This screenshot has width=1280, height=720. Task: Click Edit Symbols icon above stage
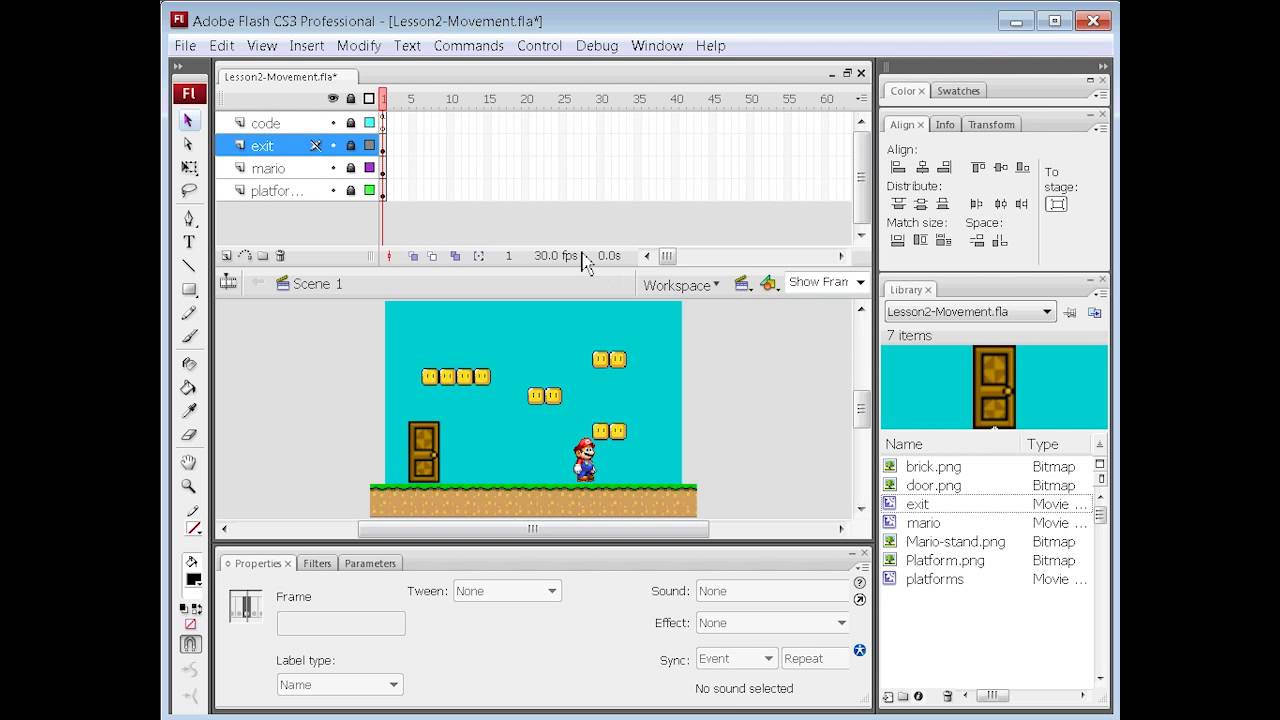(x=769, y=284)
